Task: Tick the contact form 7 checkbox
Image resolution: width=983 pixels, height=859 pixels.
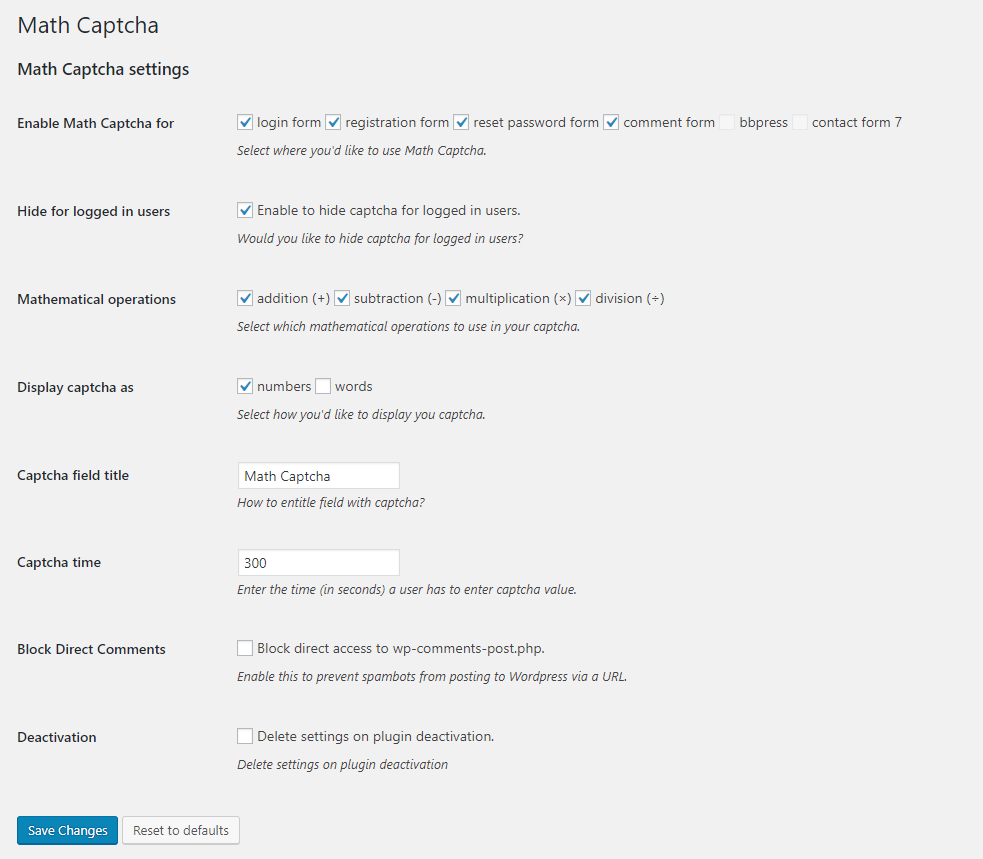Action: pos(800,122)
